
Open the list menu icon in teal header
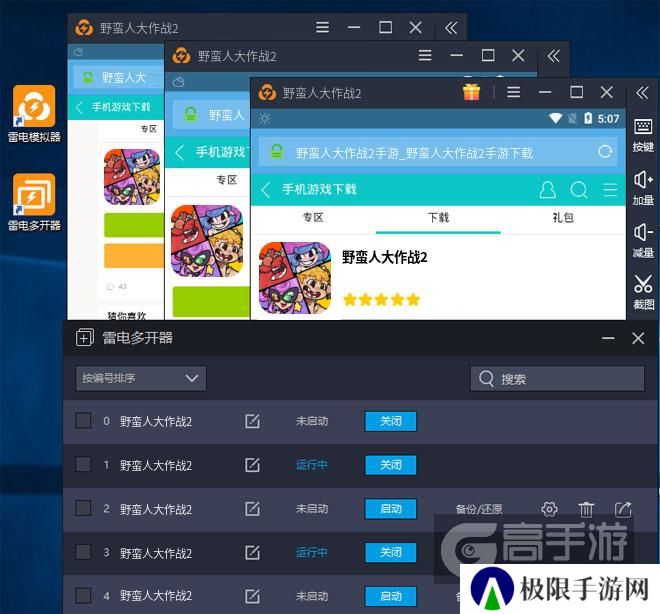(610, 190)
